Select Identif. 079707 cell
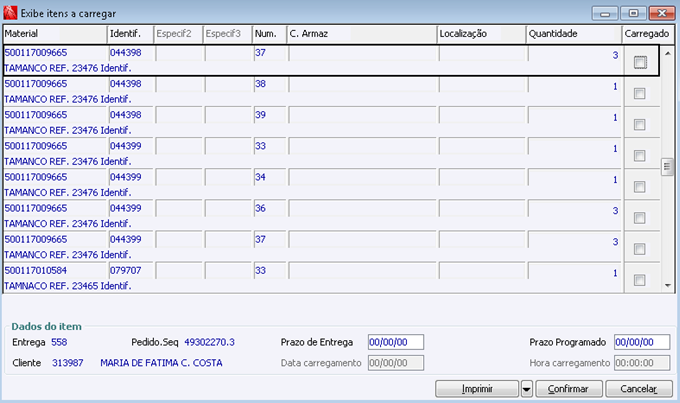 coord(131,270)
